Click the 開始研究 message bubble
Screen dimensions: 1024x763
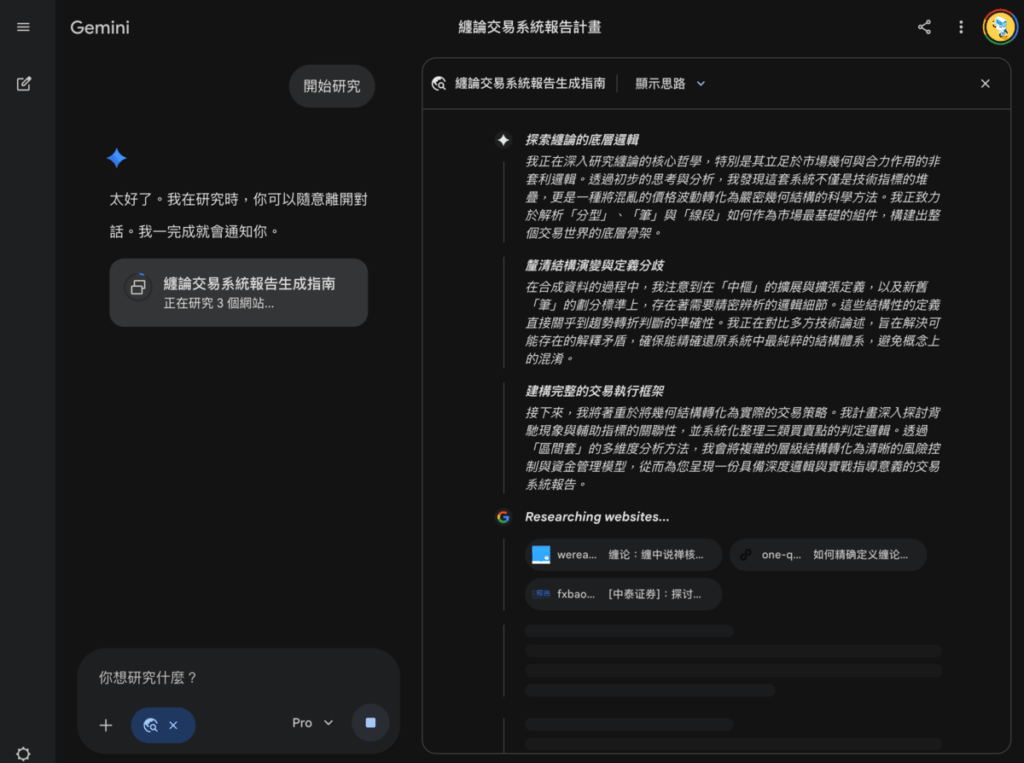coord(332,86)
